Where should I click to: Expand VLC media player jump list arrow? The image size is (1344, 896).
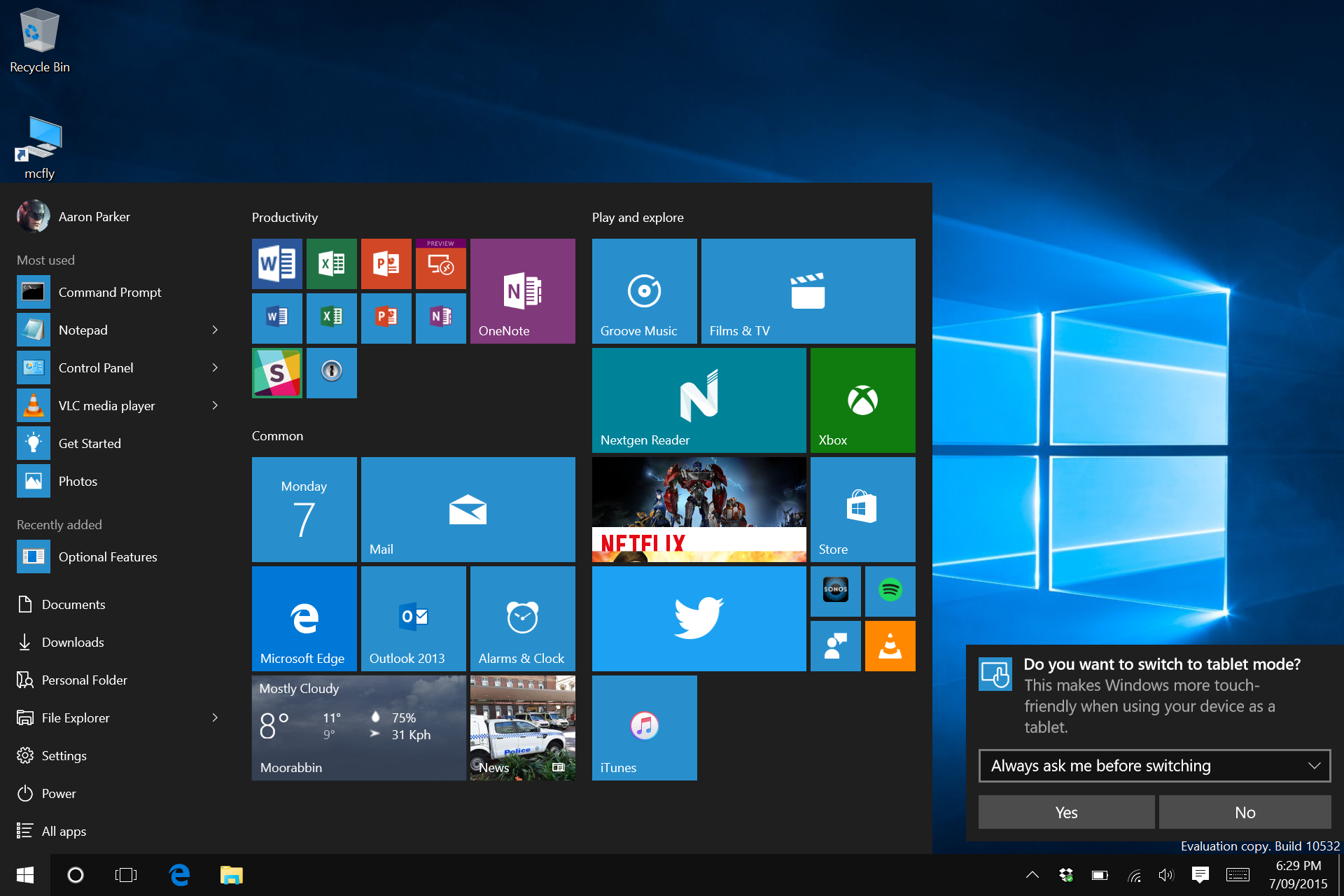pyautogui.click(x=215, y=405)
